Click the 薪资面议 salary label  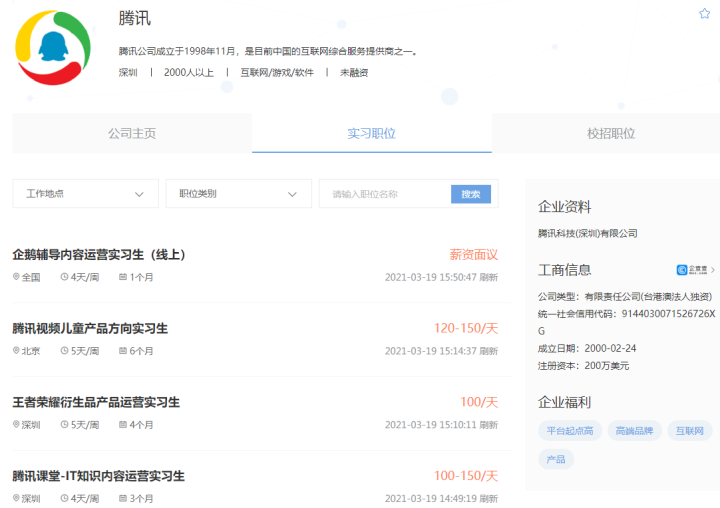point(473,254)
